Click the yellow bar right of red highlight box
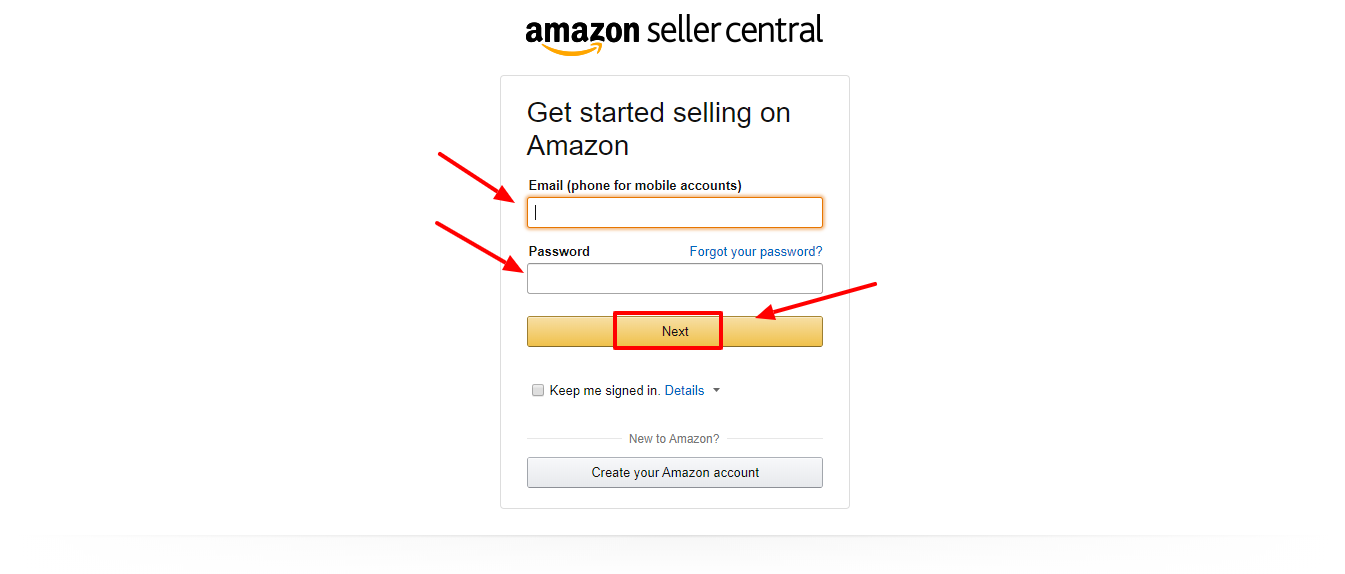 pyautogui.click(x=773, y=331)
